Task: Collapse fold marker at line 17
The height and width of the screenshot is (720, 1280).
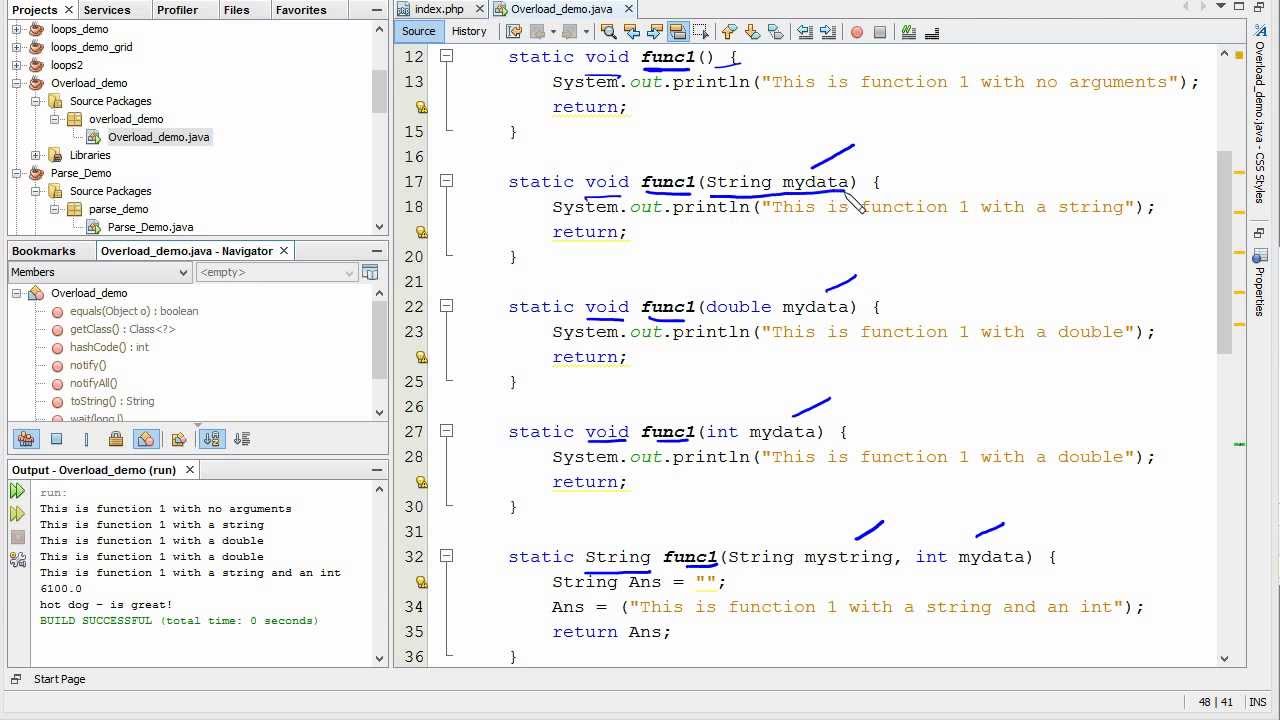Action: tap(447, 181)
